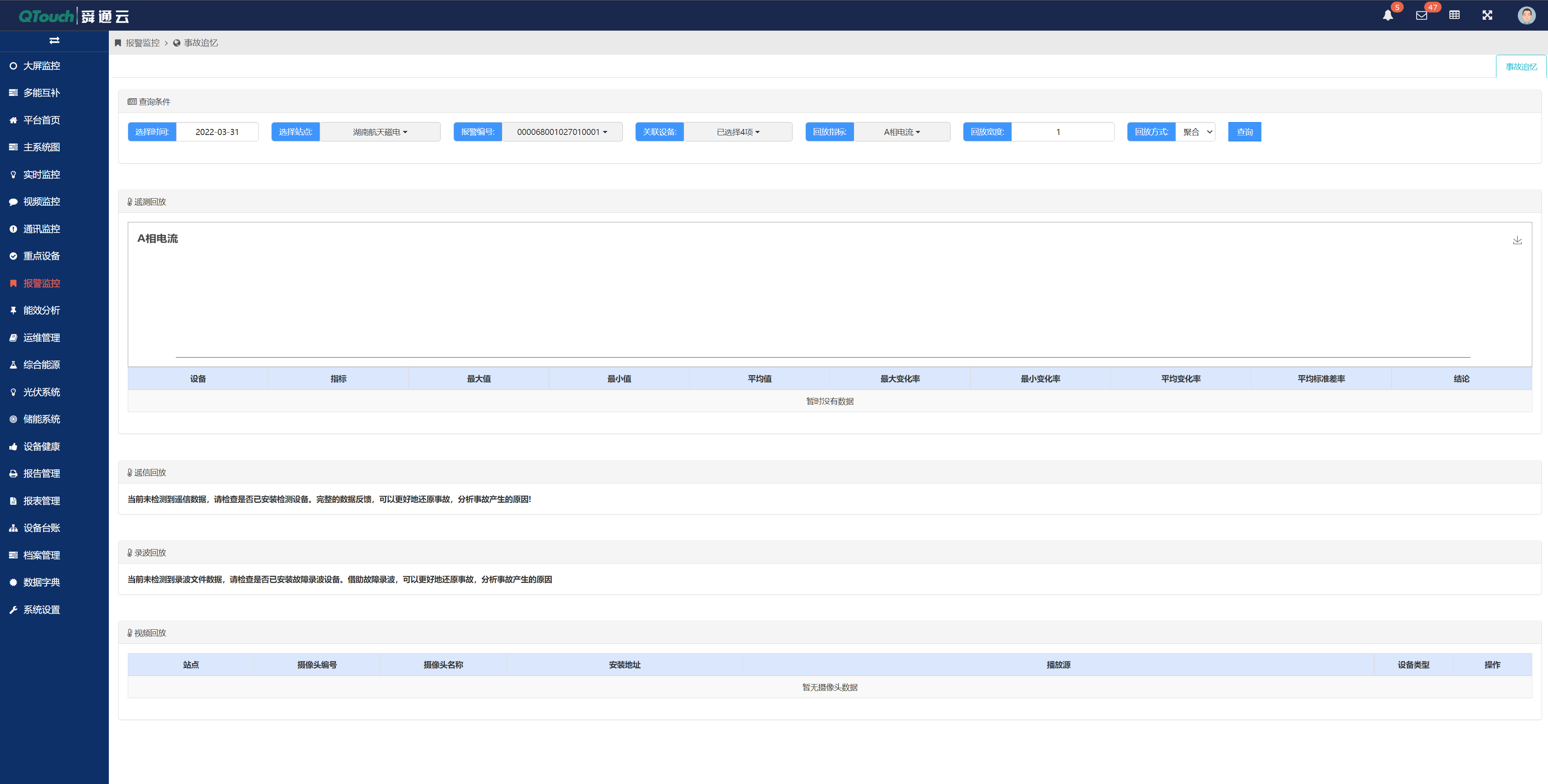This screenshot has width=1548, height=784.
Task: Click the 选择时间 date input field
Action: 217,132
